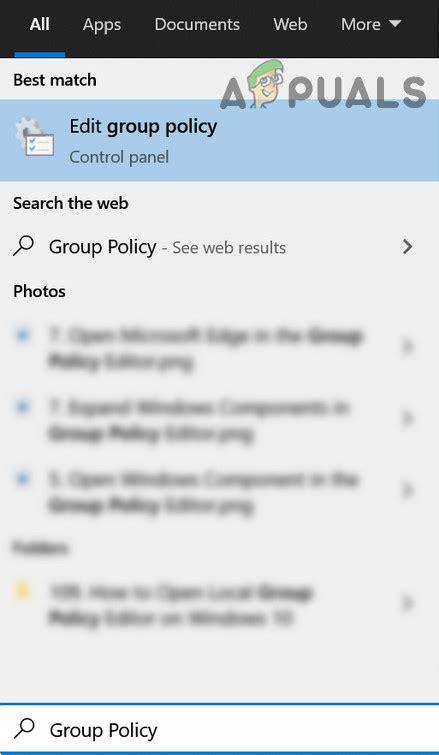Open the Edit group policy control panel icon
The height and width of the screenshot is (755, 439).
34,137
